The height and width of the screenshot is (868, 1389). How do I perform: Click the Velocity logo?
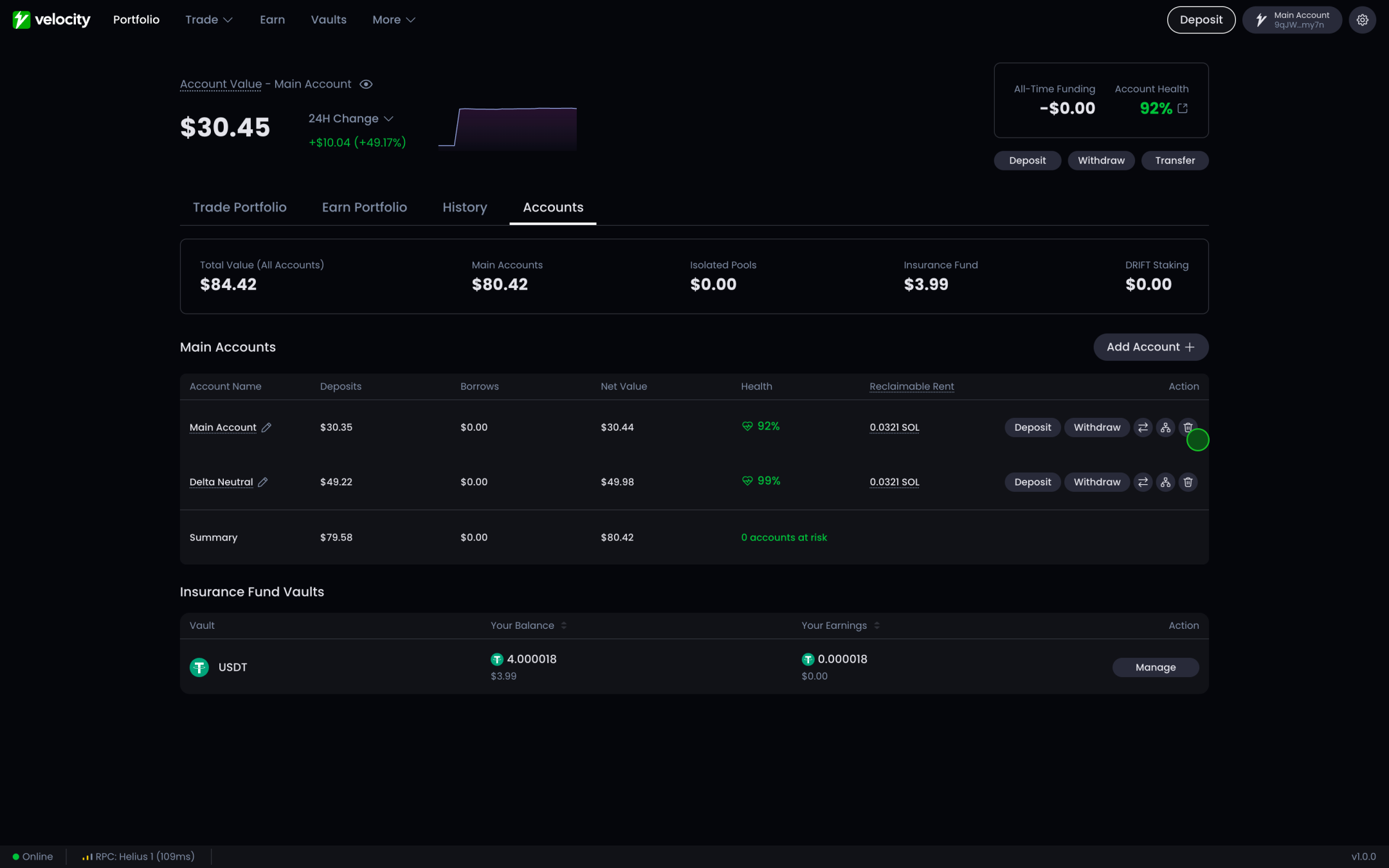(x=51, y=20)
